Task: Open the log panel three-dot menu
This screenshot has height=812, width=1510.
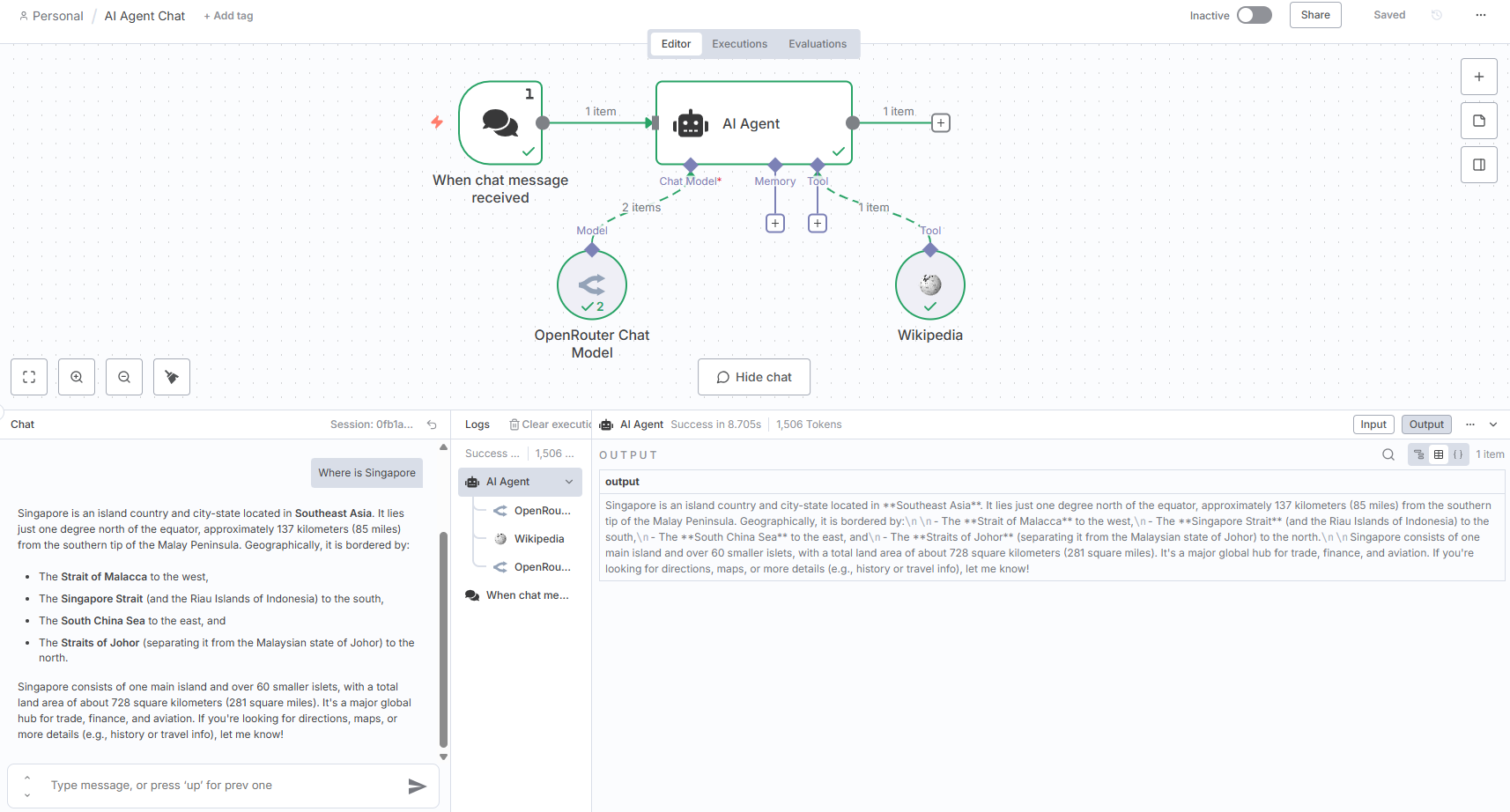Action: coord(1470,424)
